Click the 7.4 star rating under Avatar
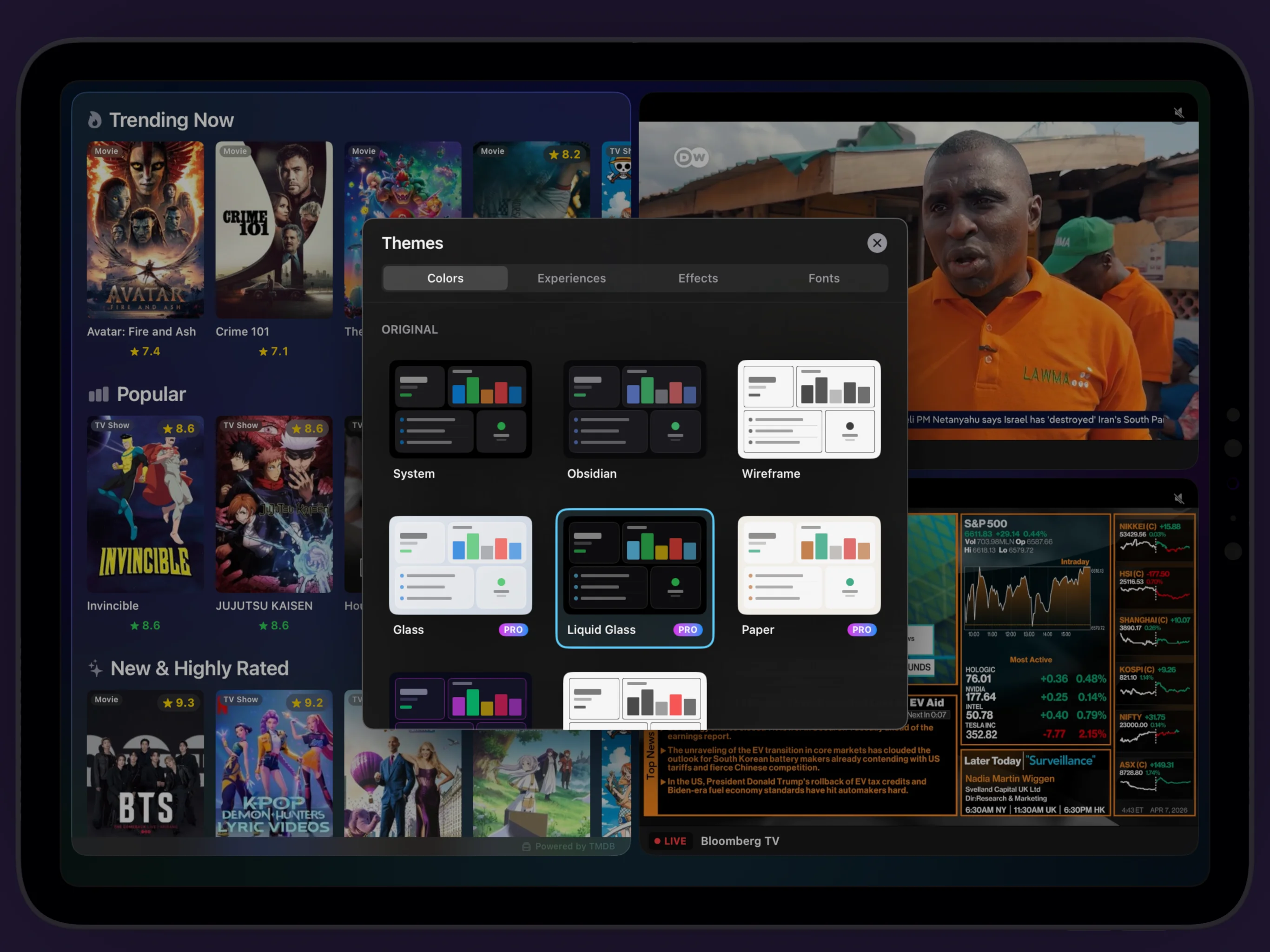This screenshot has width=1270, height=952. (145, 351)
